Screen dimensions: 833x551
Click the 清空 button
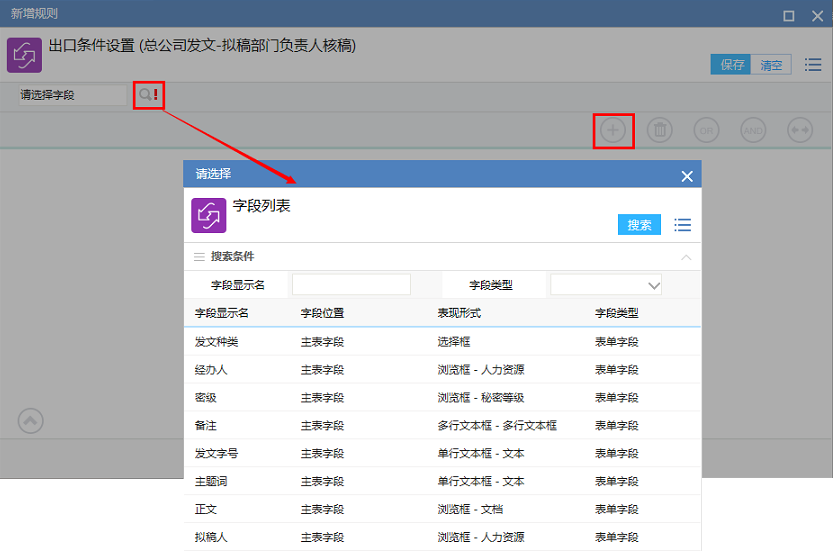click(x=771, y=65)
